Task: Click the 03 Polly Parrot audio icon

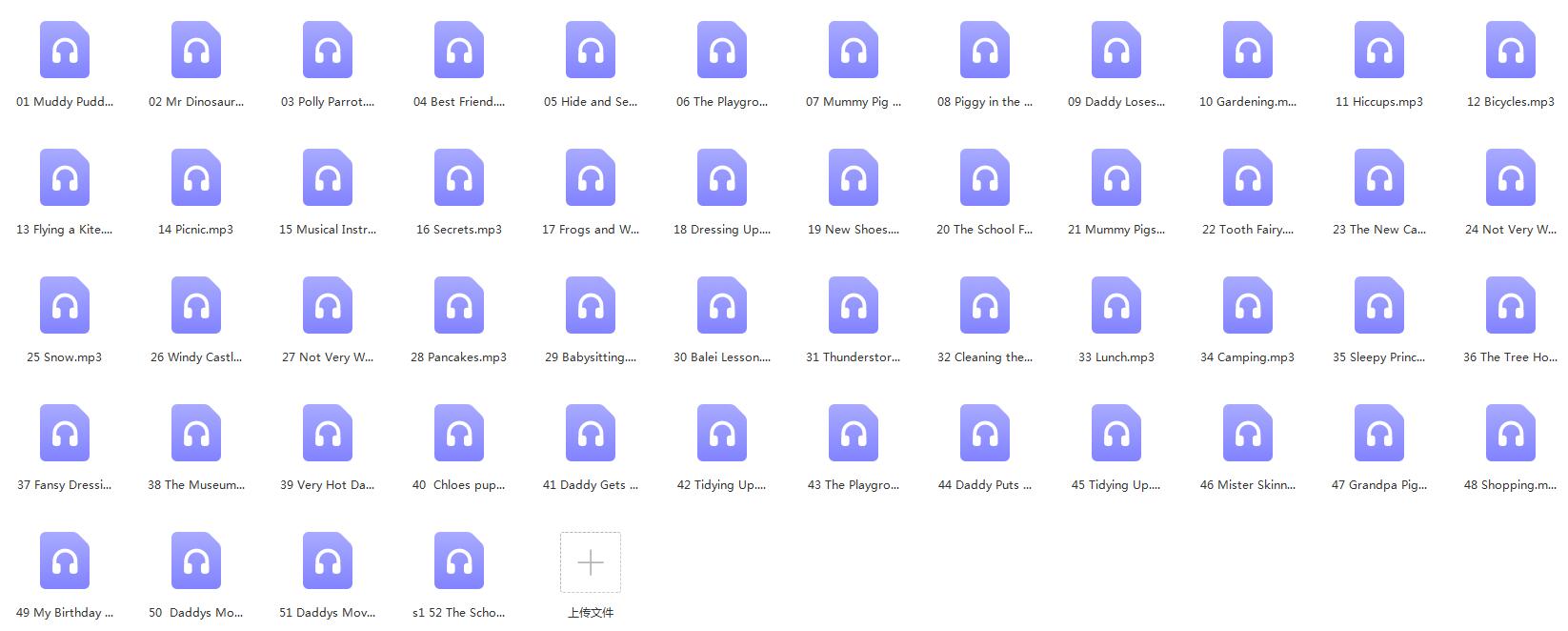Action: [x=328, y=50]
